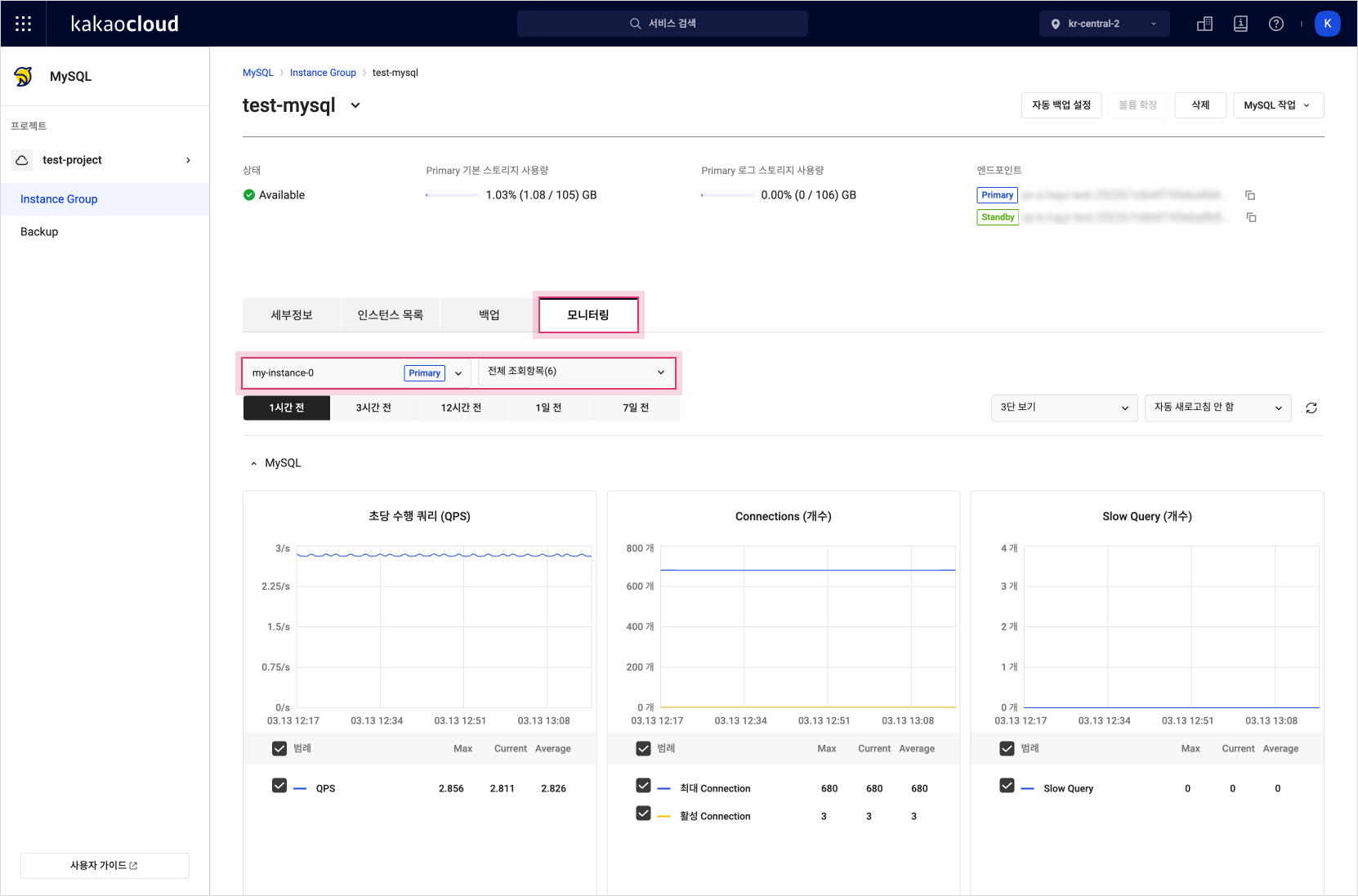Go to Instance Group breadcrumb link

[x=323, y=73]
